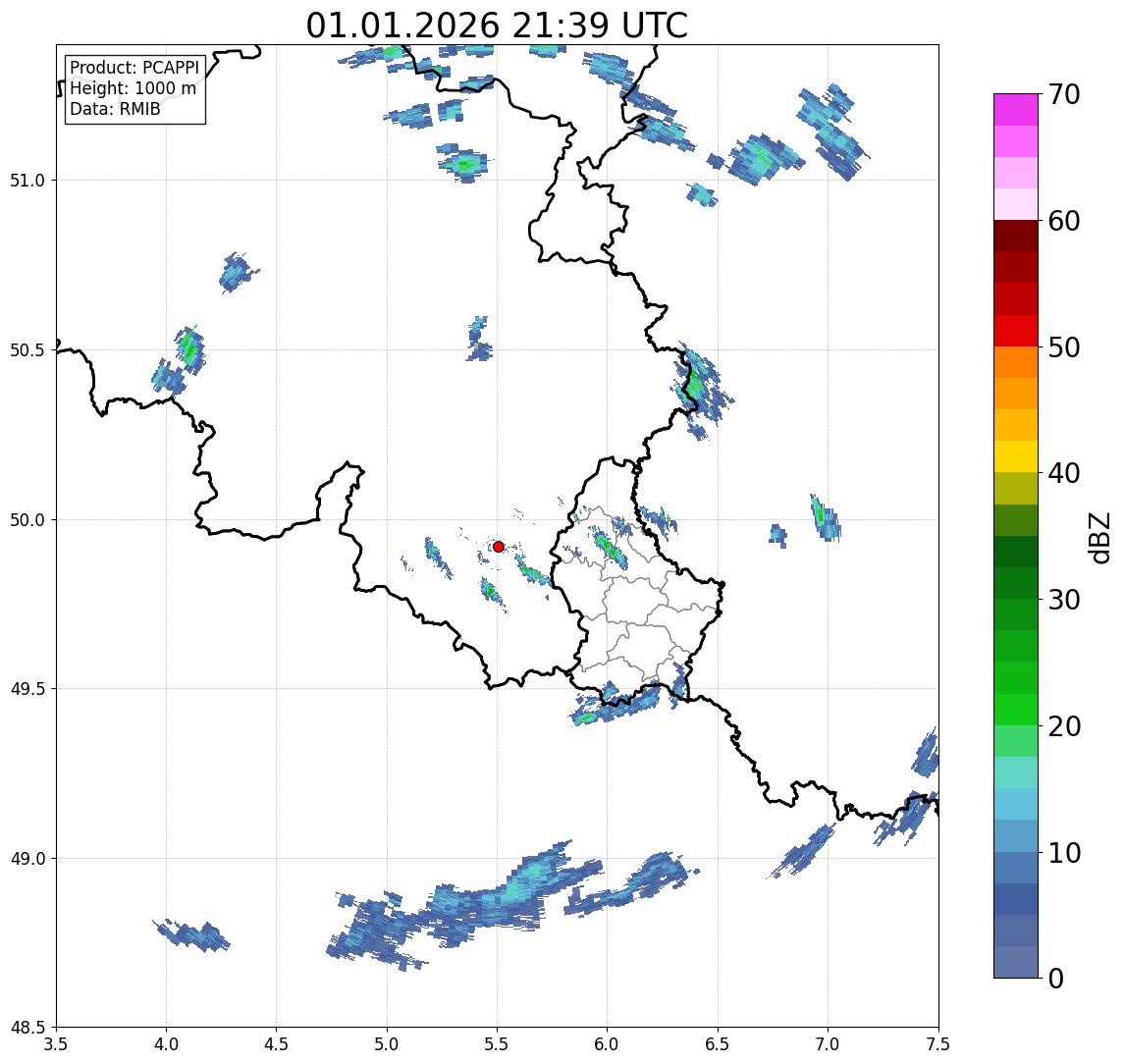Click the colorbar tick label 20
The width and height of the screenshot is (1124, 1064).
(1064, 725)
